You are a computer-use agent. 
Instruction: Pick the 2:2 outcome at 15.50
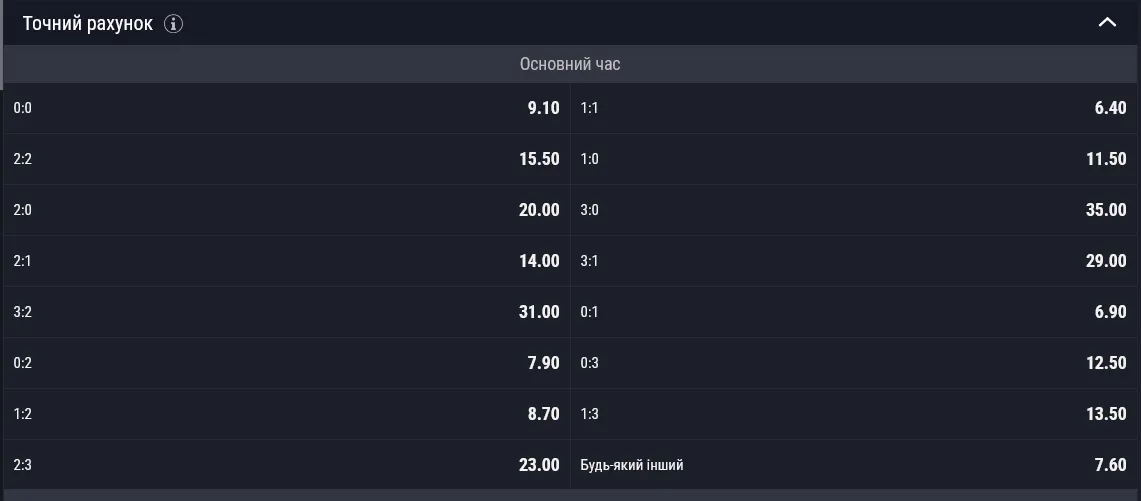(x=287, y=159)
